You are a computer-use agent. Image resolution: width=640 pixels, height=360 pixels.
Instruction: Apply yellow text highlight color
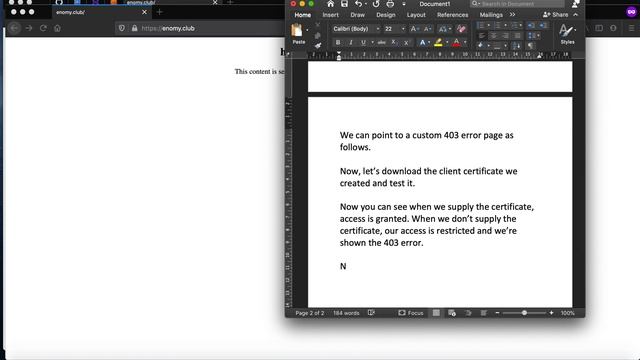pyautogui.click(x=438, y=42)
